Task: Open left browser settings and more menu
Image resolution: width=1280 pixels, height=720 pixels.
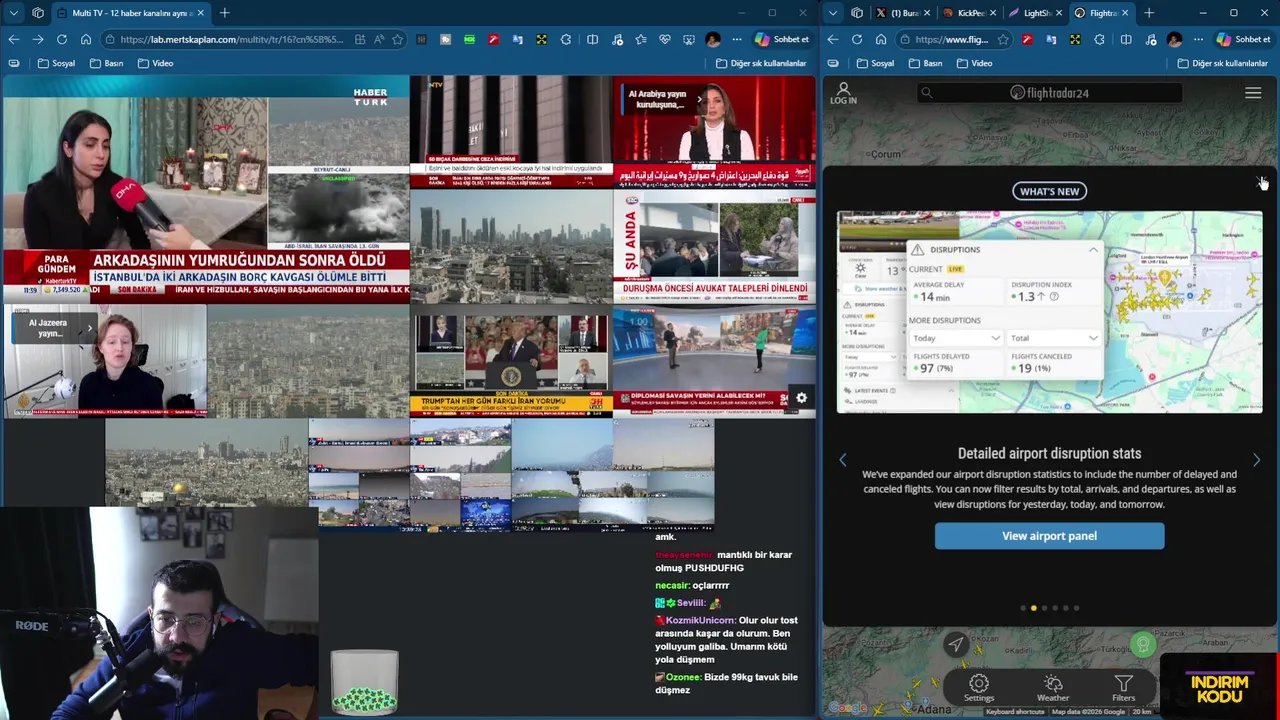Action: point(737,39)
